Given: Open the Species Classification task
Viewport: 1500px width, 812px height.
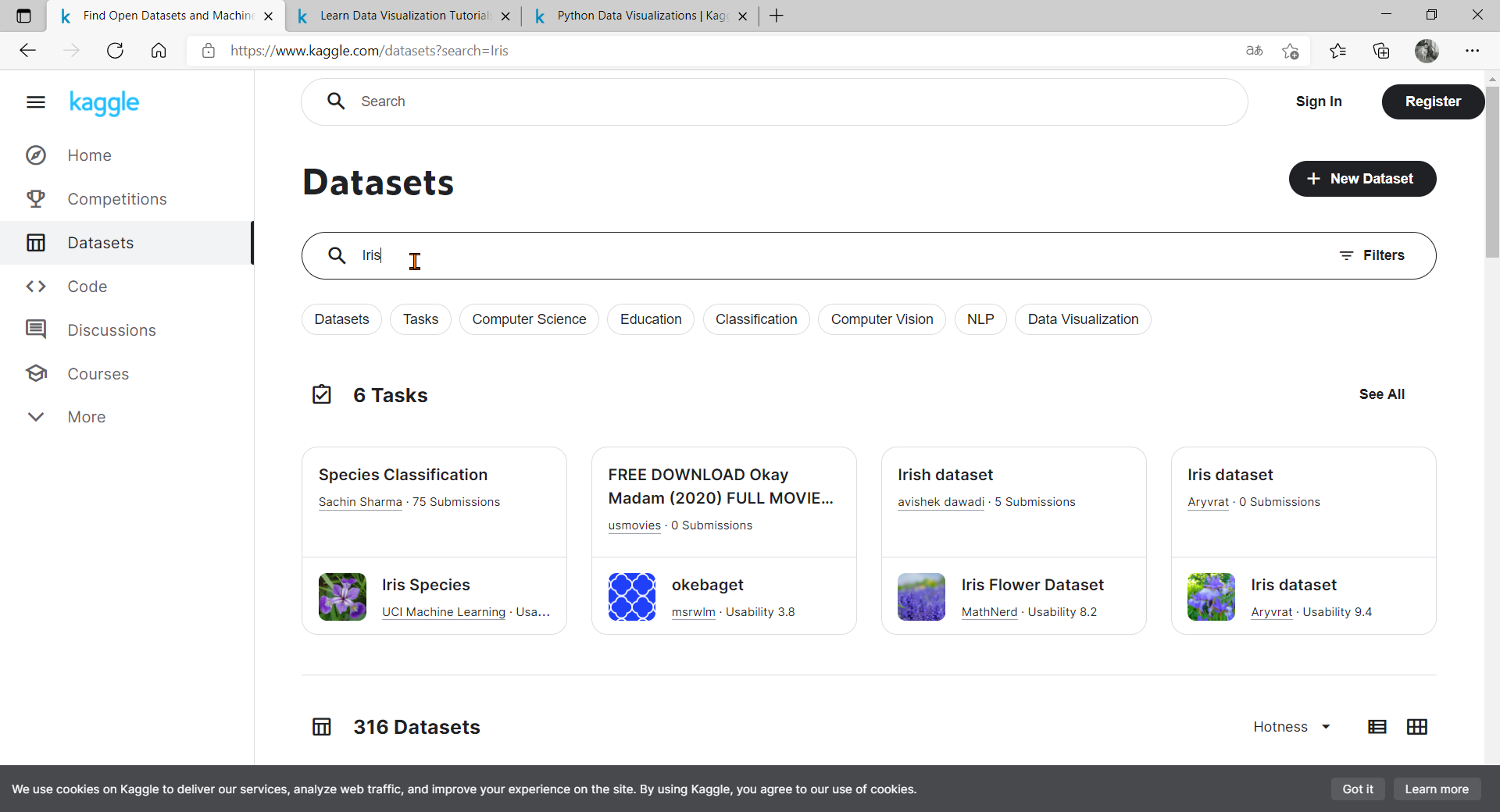Looking at the screenshot, I should pos(403,475).
